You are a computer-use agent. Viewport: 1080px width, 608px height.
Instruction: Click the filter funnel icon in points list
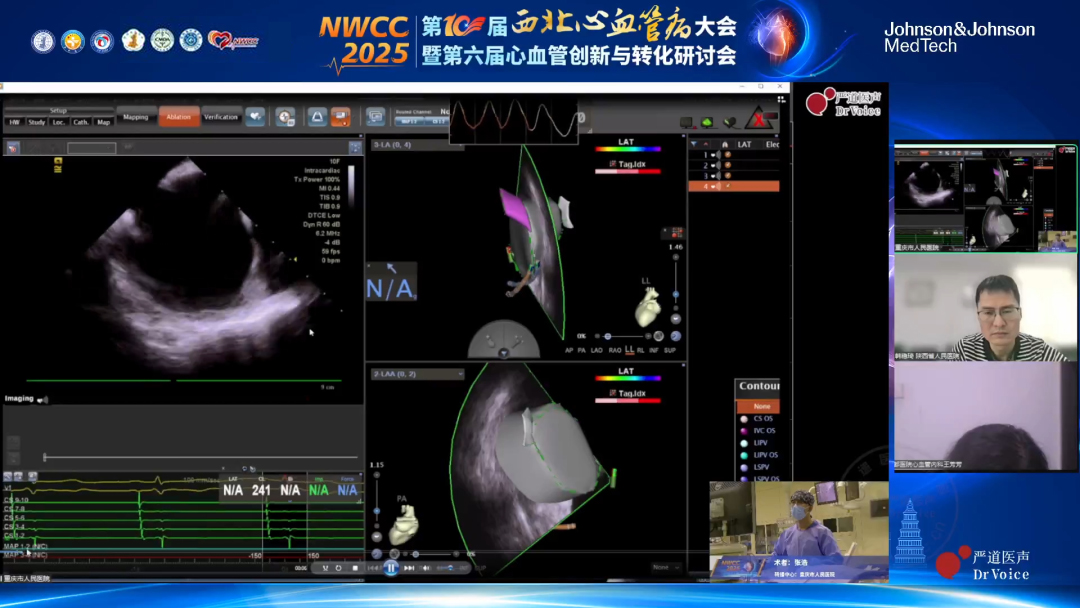coord(694,145)
